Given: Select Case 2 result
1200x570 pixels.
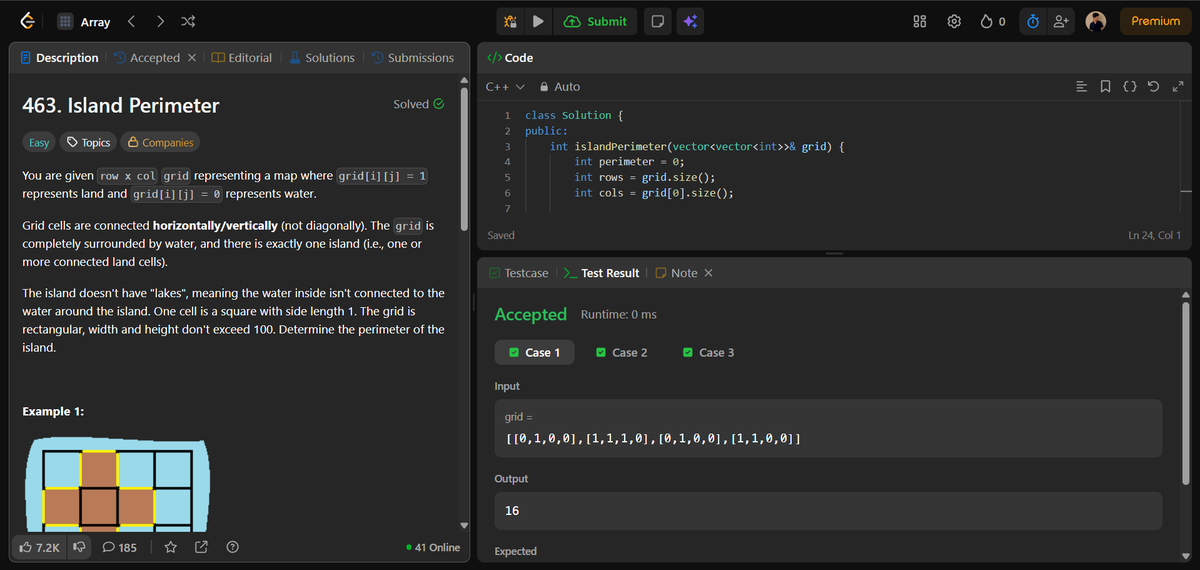Looking at the screenshot, I should tap(622, 352).
